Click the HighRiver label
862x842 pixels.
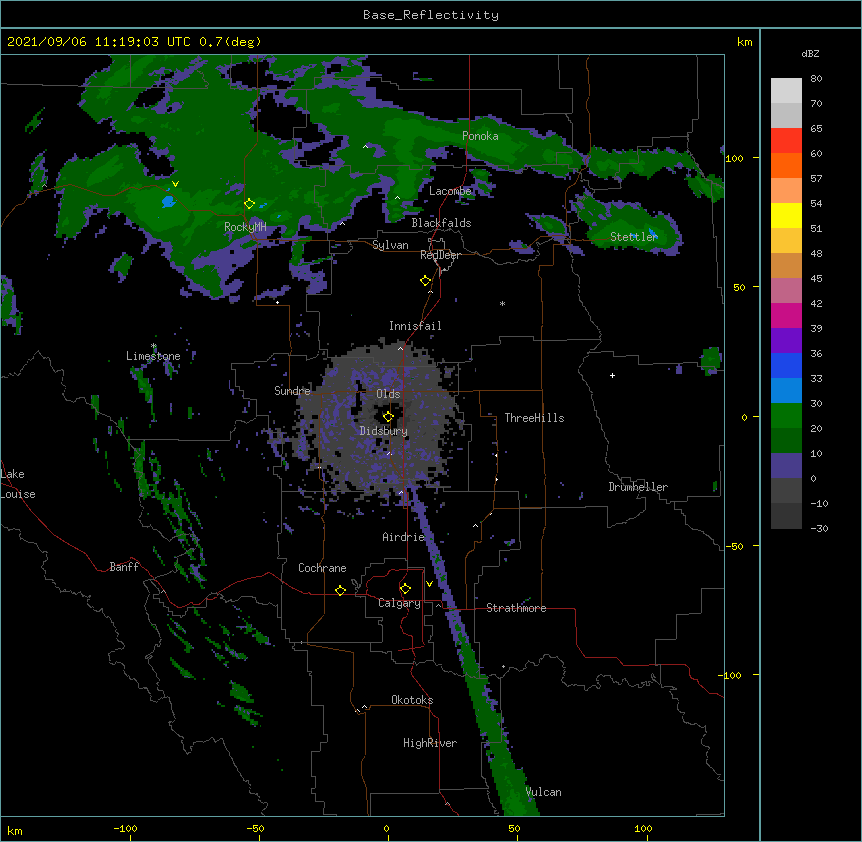pyautogui.click(x=430, y=743)
